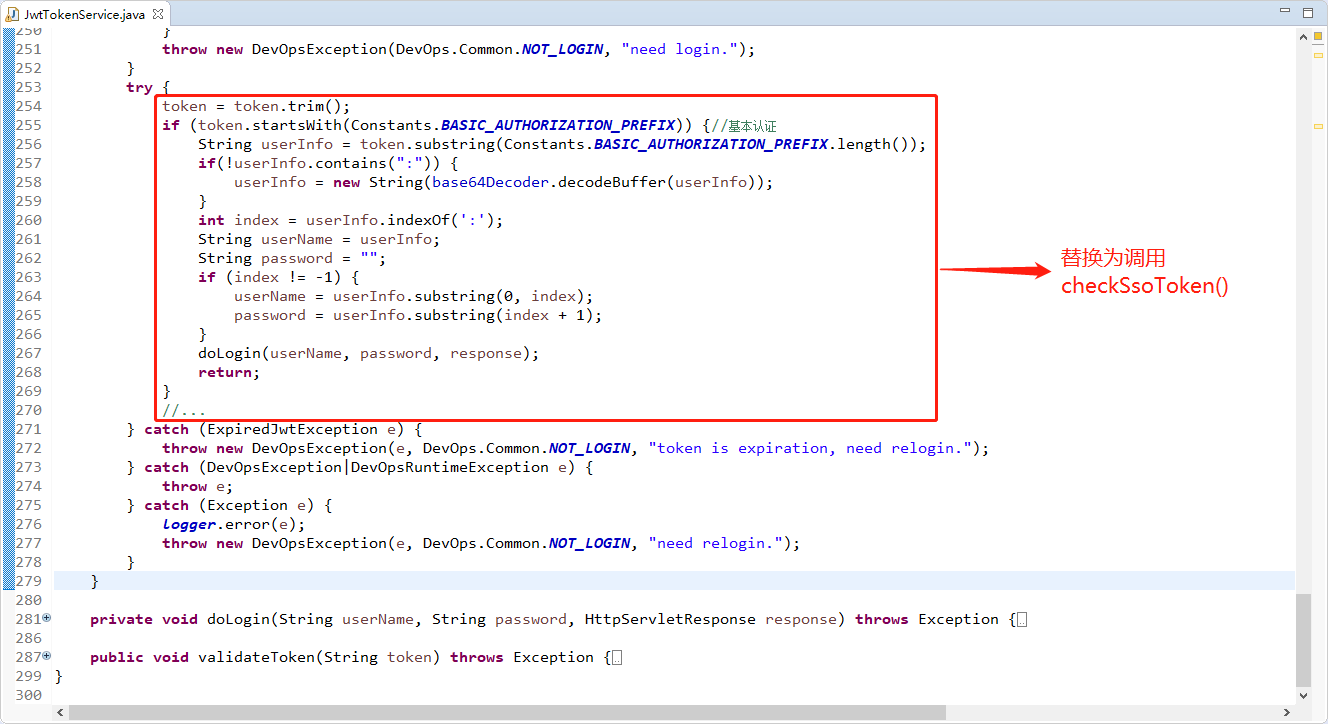Click 'decodeBuffer' method call

click(x=612, y=182)
